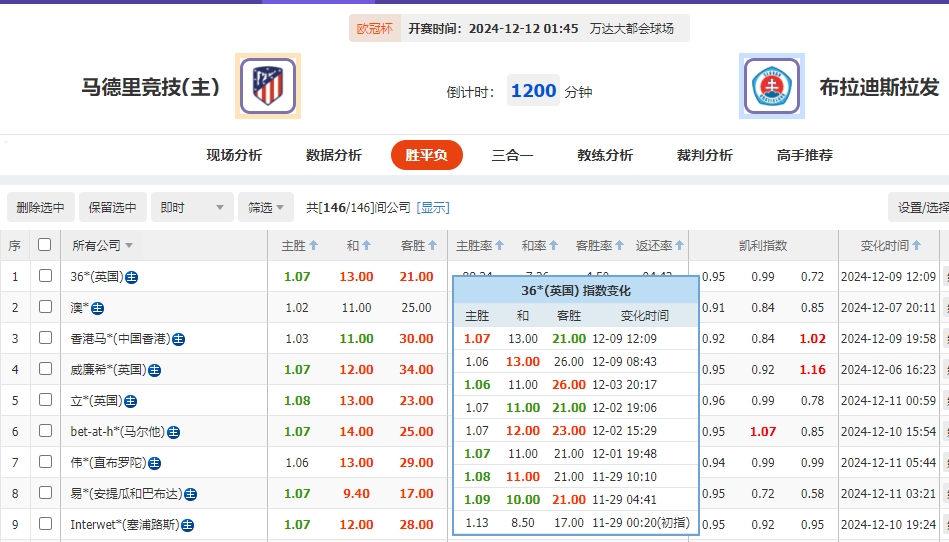Sort by 主胜 column arrow
The height and width of the screenshot is (542, 949).
313,245
